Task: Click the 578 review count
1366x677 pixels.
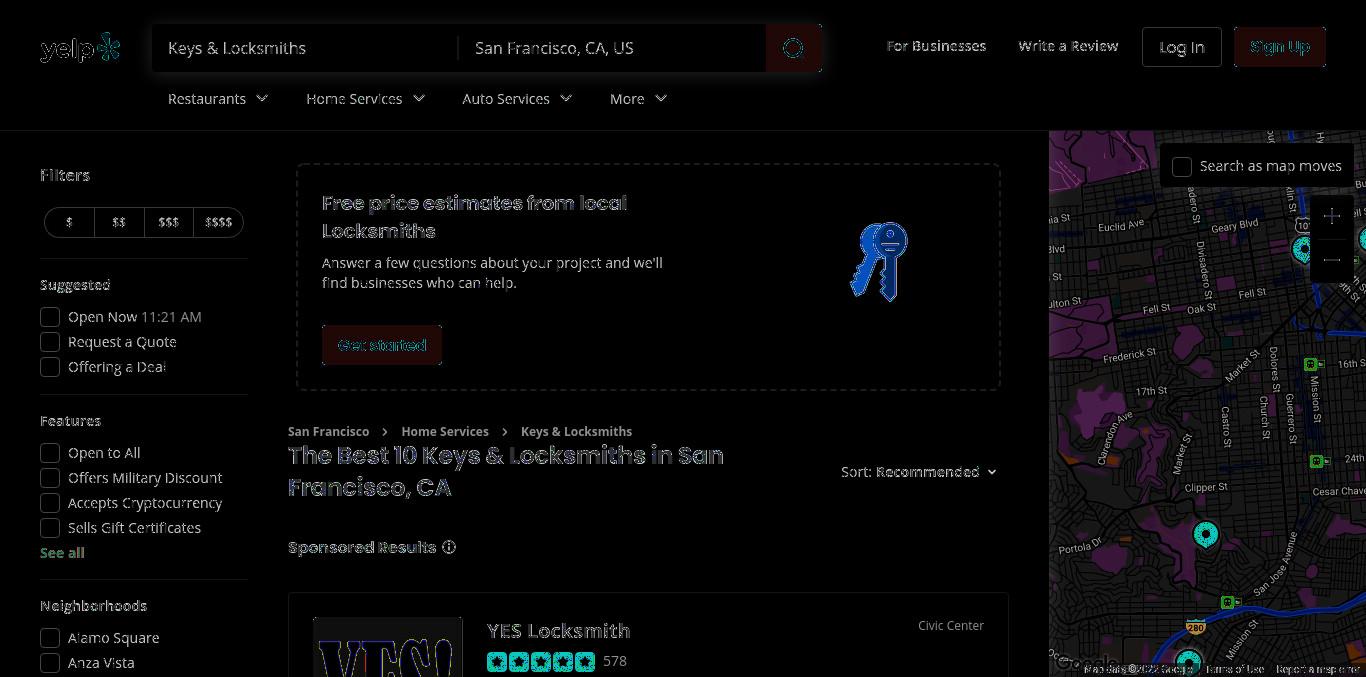Action: [x=615, y=661]
